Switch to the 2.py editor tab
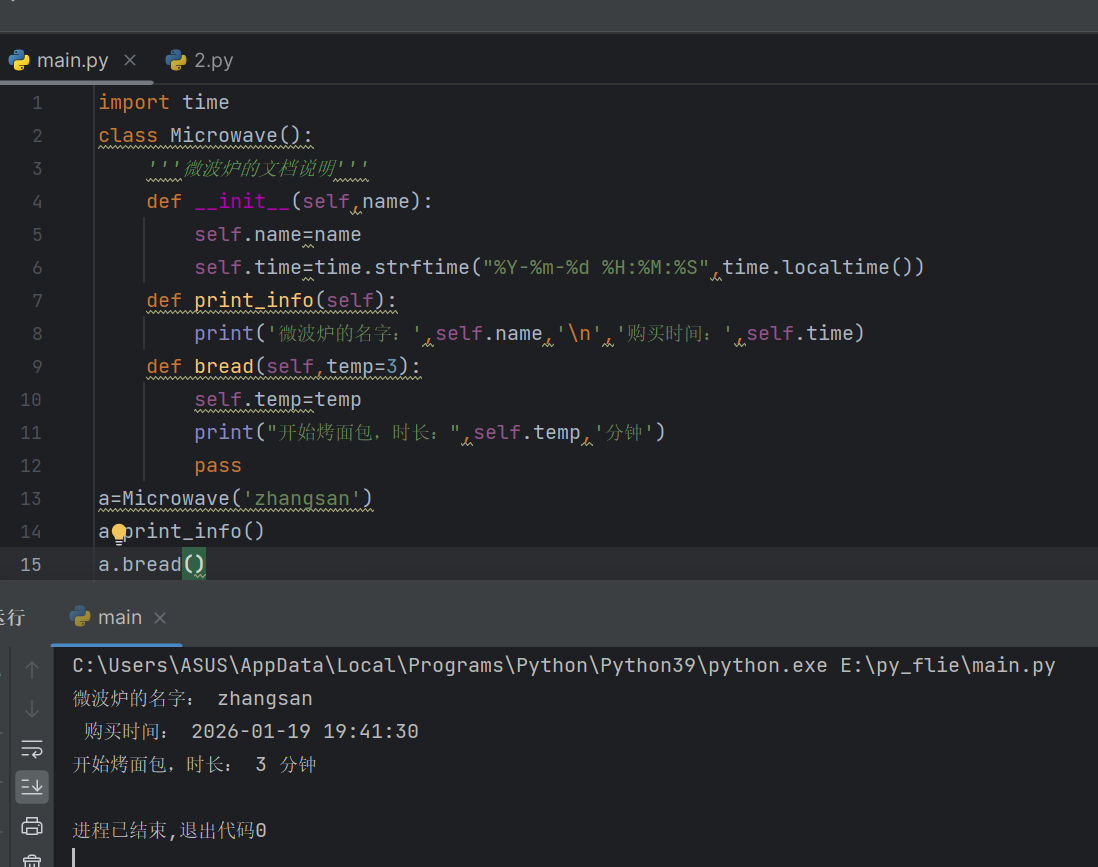 click(200, 61)
